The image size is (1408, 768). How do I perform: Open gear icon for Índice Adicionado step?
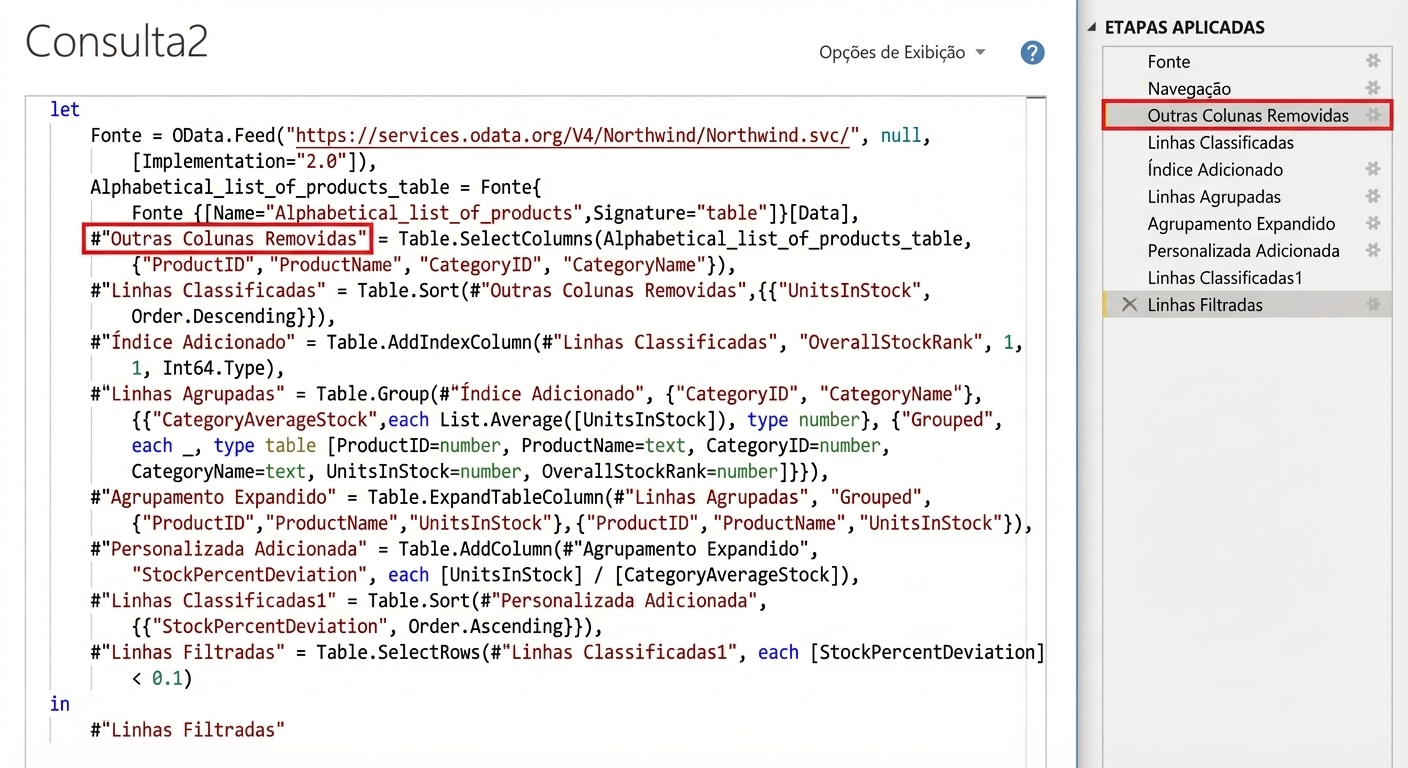tap(1373, 170)
